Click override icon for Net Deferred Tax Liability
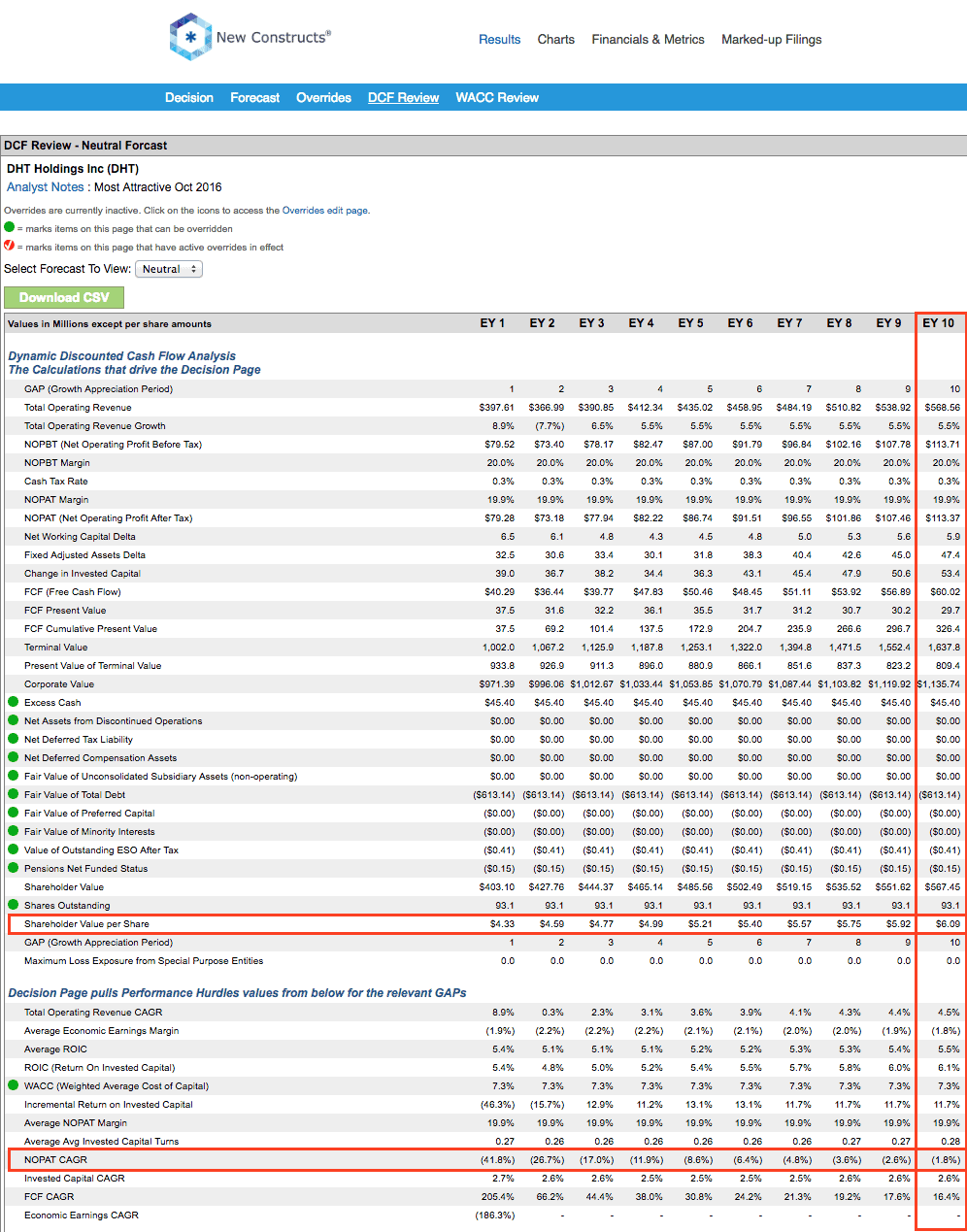 pyautogui.click(x=14, y=739)
